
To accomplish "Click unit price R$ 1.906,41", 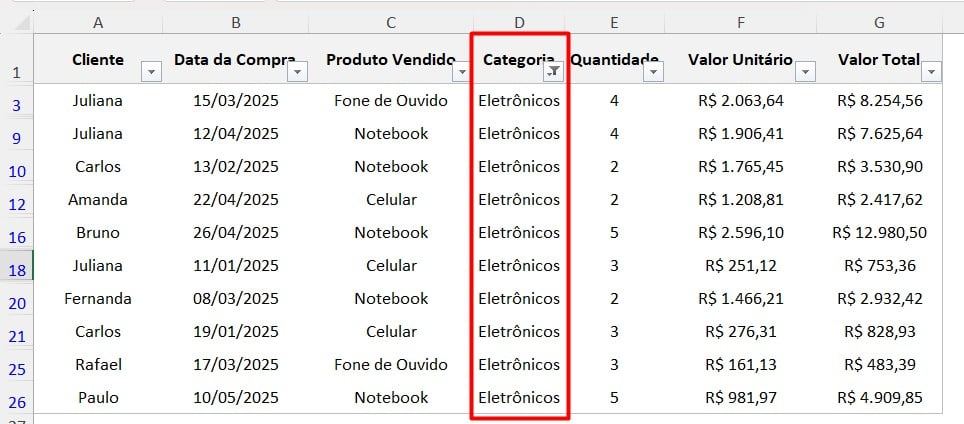I will click(741, 134).
